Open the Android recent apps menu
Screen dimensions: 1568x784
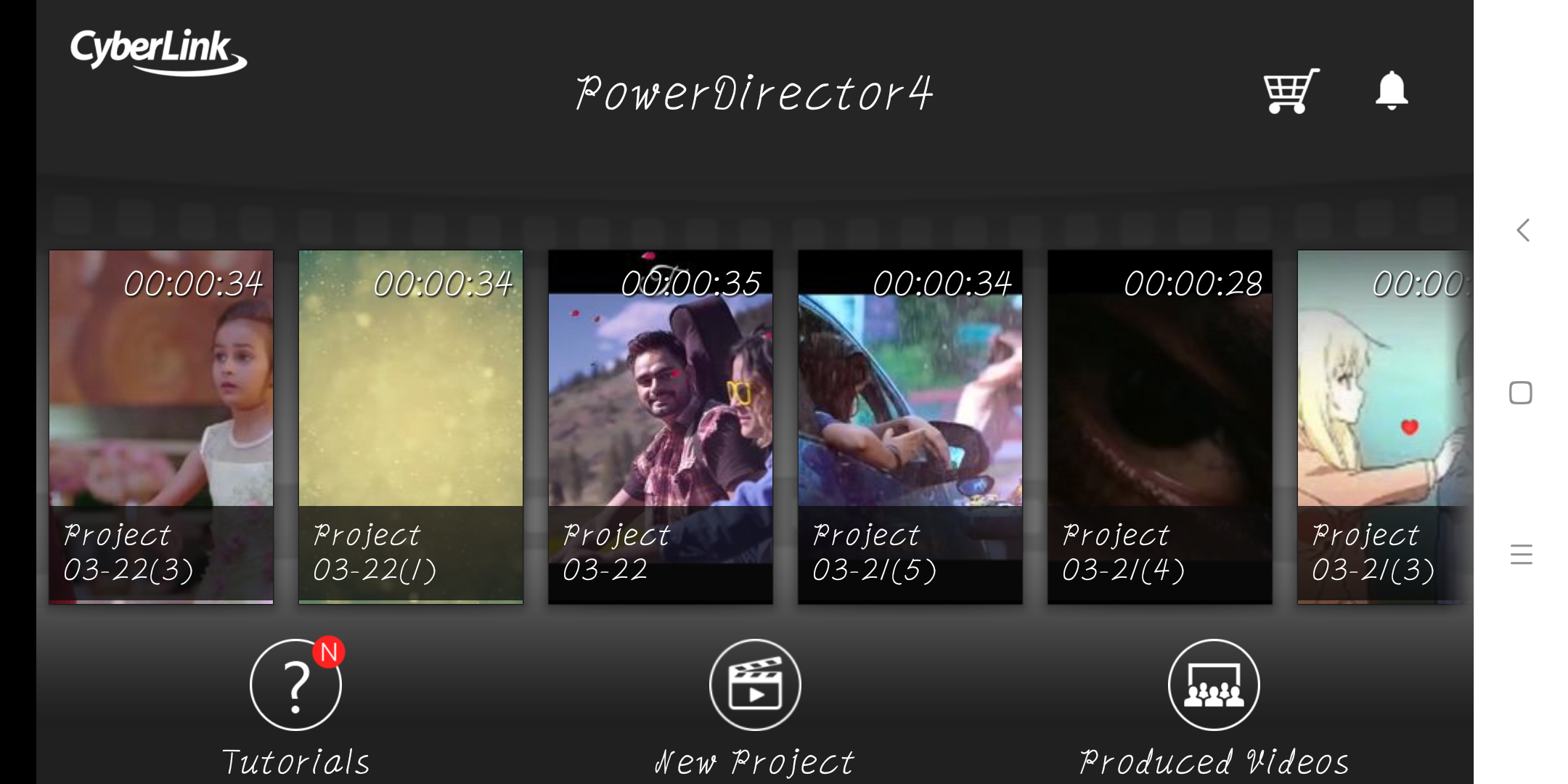click(x=1521, y=555)
